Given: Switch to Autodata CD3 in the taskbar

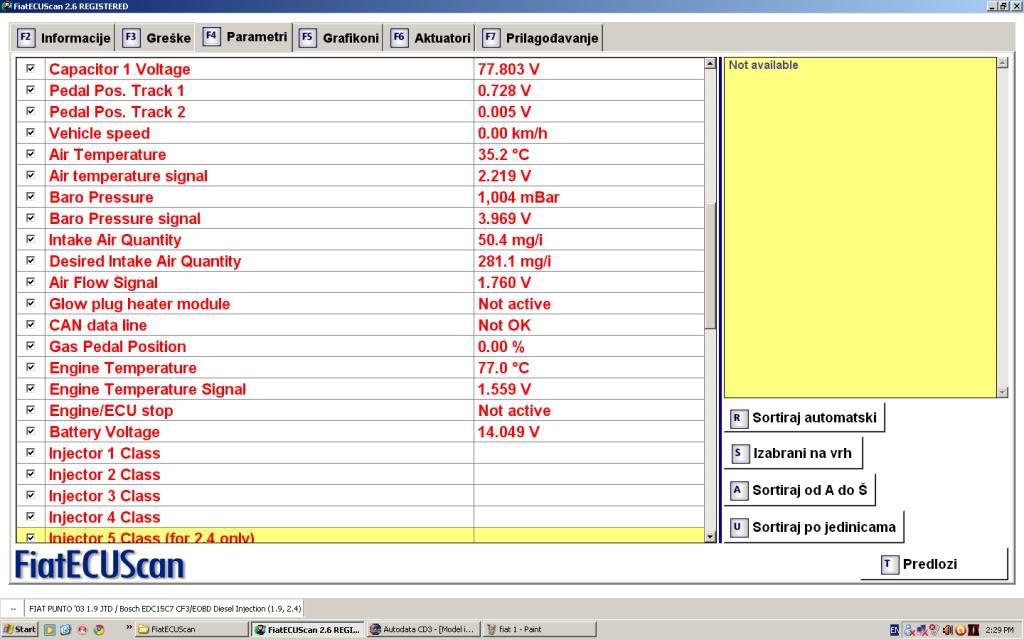Looking at the screenshot, I should (423, 630).
